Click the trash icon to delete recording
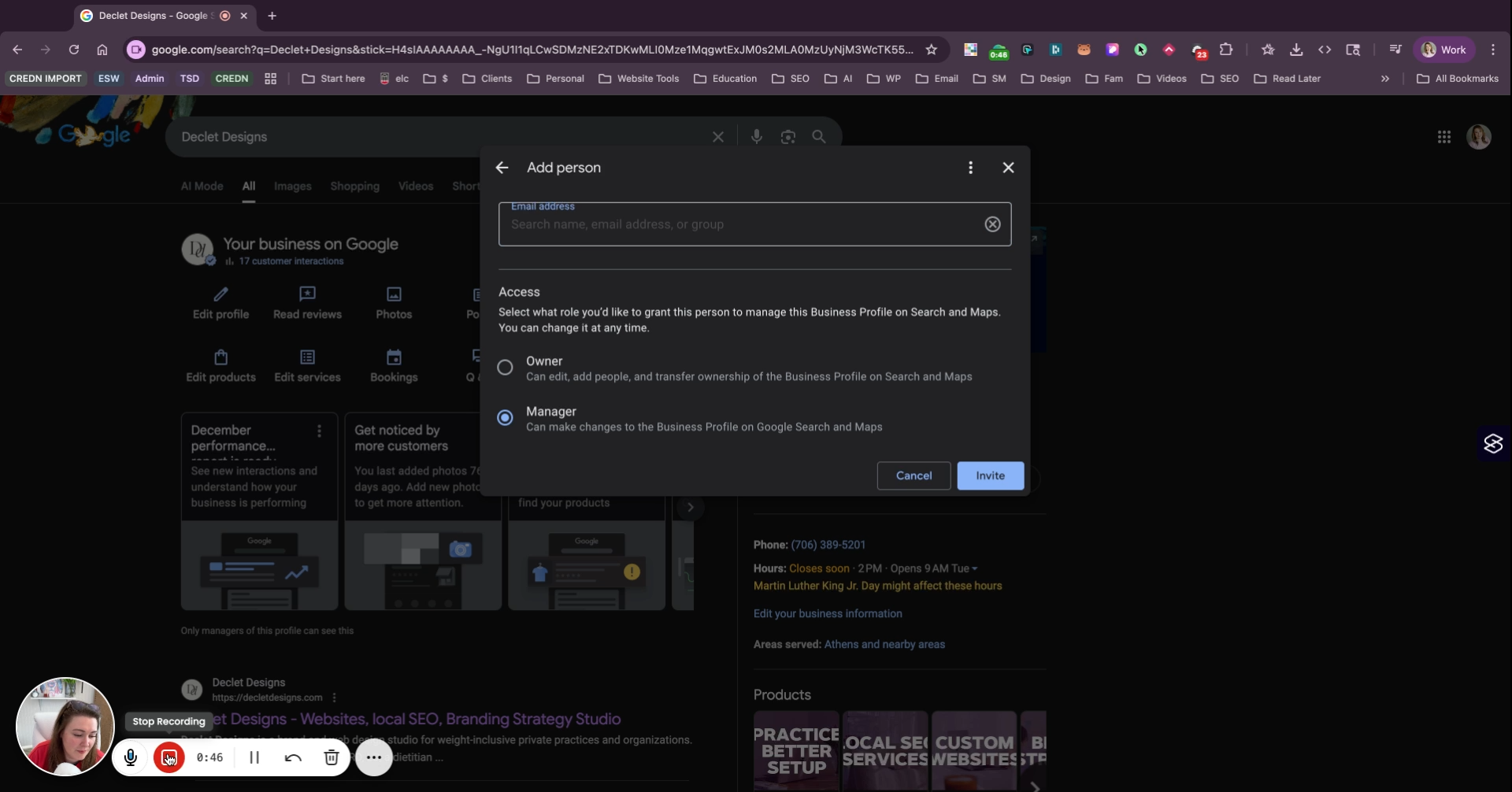1512x792 pixels. (x=332, y=757)
